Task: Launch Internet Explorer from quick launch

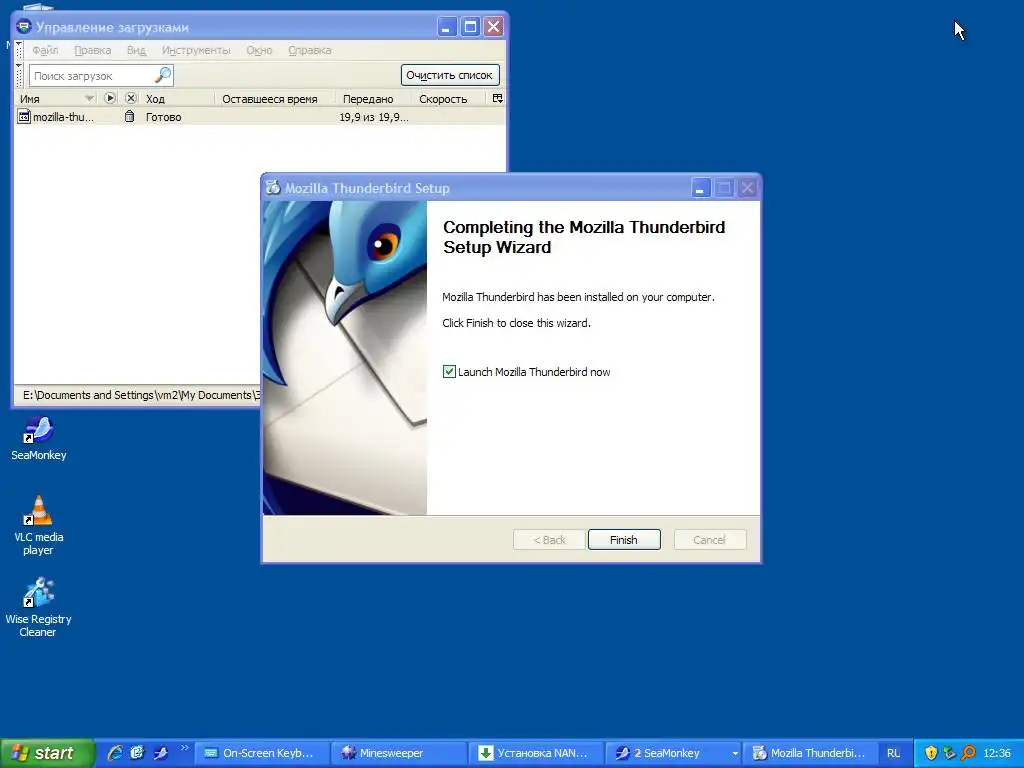Action: (115, 753)
